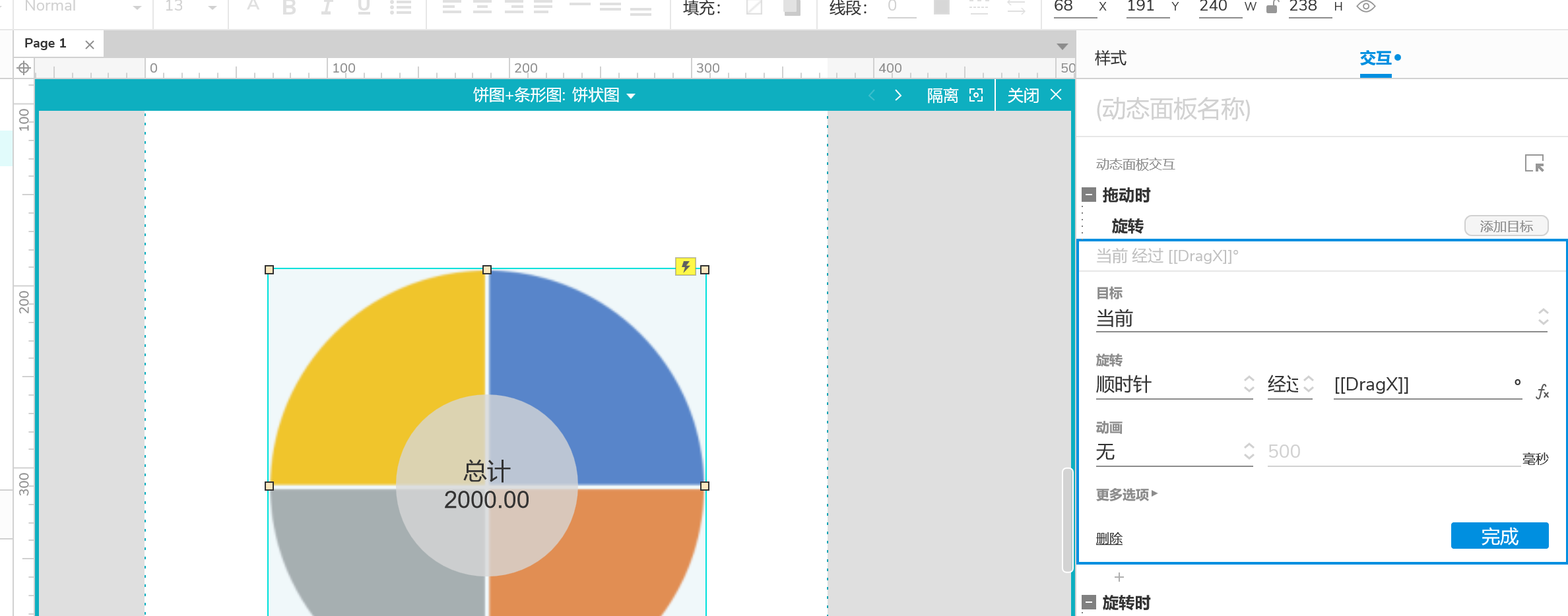Close the Page 1 tab
1568x616 pixels.
[x=90, y=45]
